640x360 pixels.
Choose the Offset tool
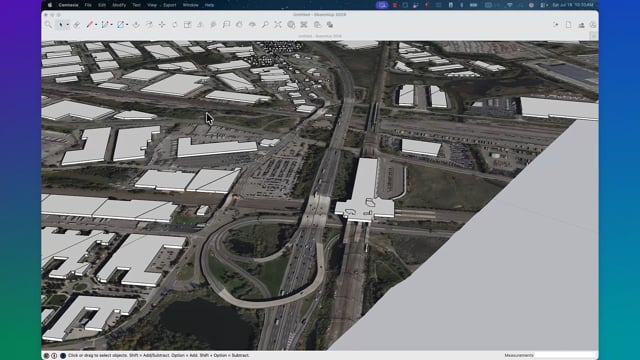(x=149, y=25)
